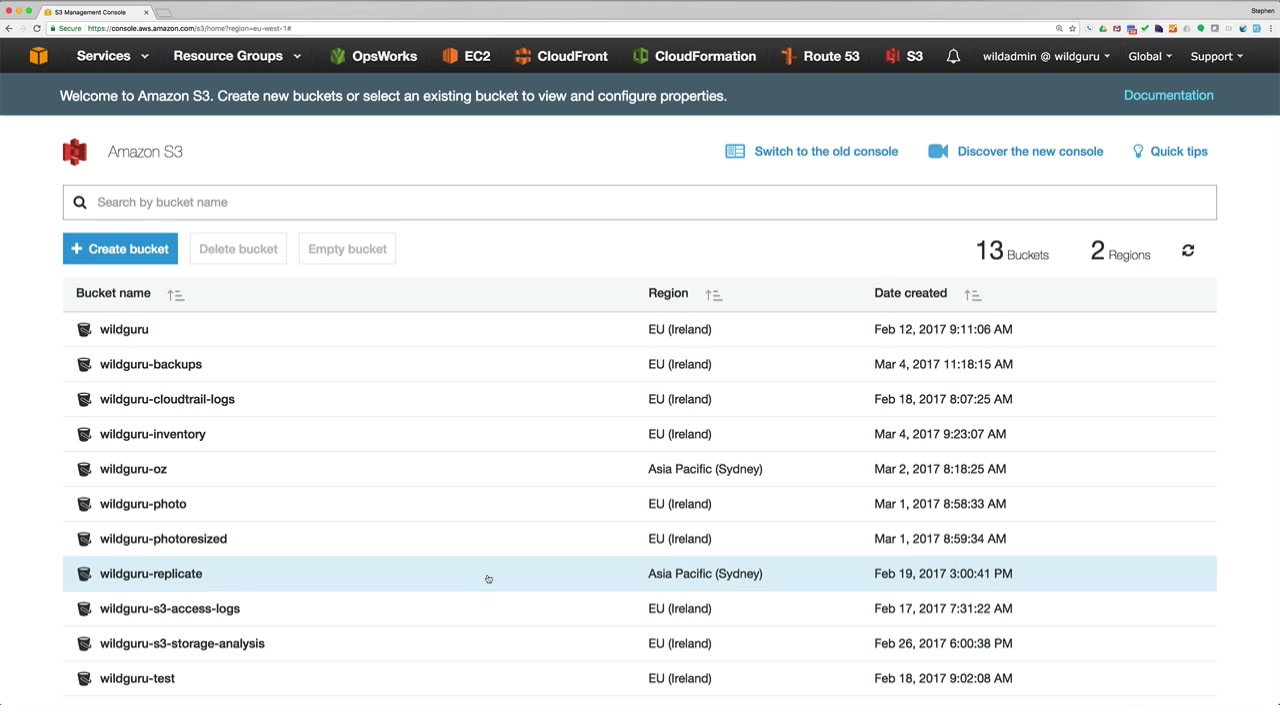Click the Bucket name column header
Screen dimensions: 1280x720
pos(113,293)
